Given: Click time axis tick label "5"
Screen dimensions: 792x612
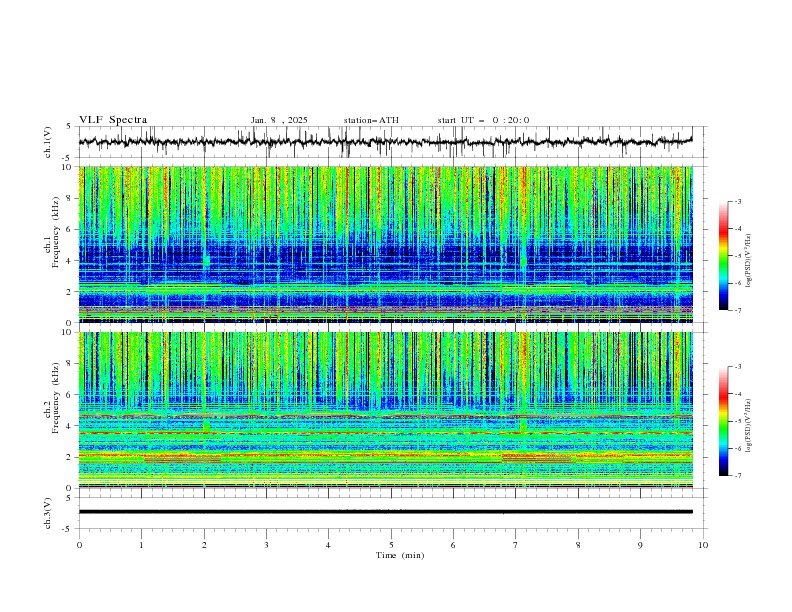Looking at the screenshot, I should coord(391,545).
